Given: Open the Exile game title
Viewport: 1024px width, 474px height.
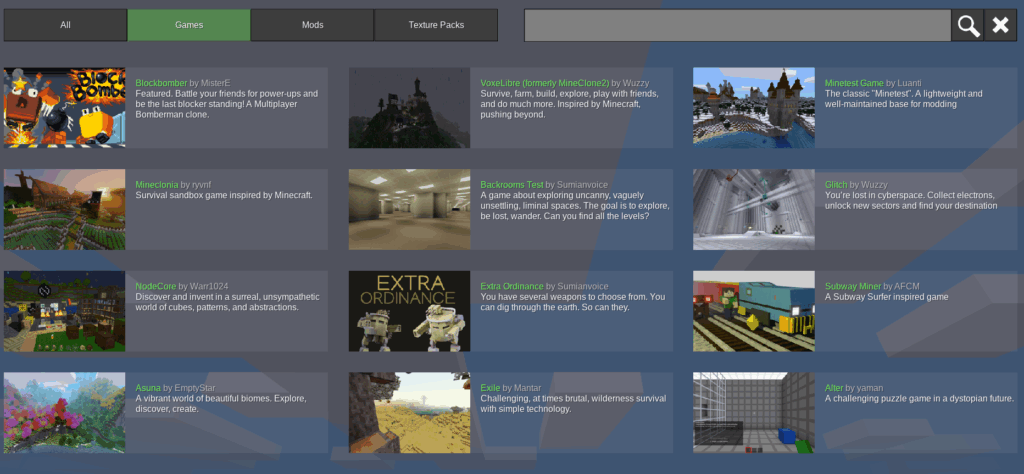Looking at the screenshot, I should [x=490, y=387].
